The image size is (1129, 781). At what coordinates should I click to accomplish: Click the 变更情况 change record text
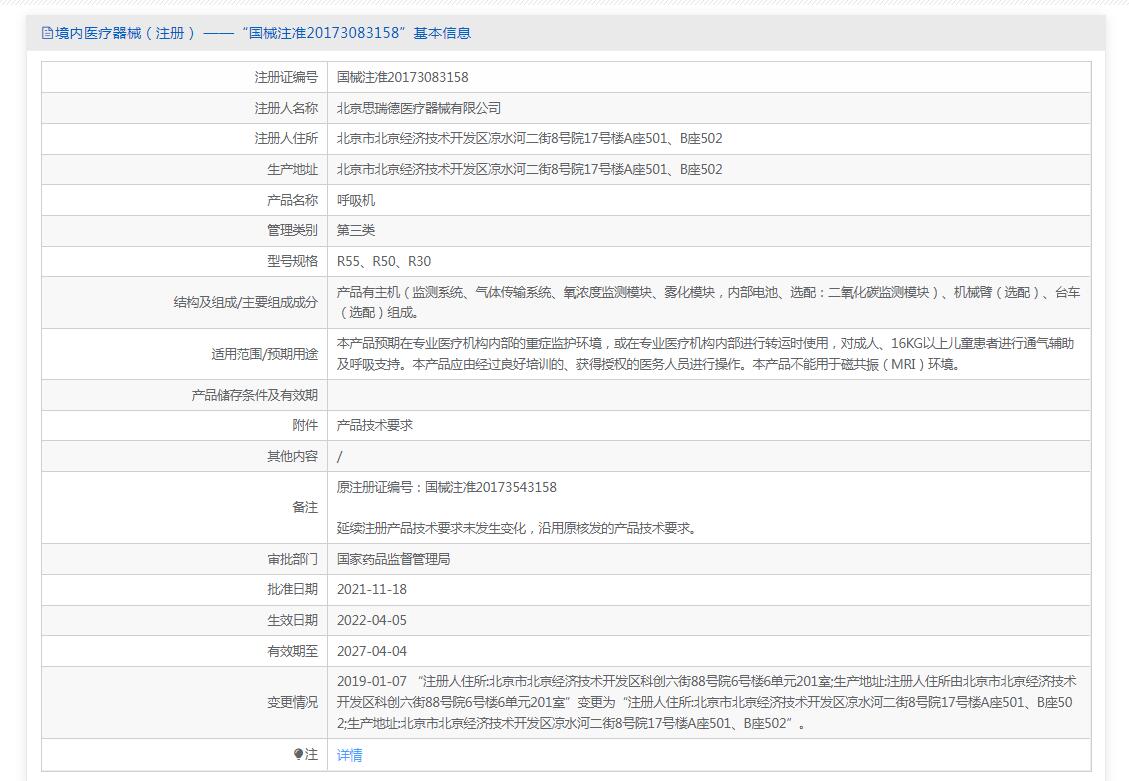pyautogui.click(x=705, y=702)
